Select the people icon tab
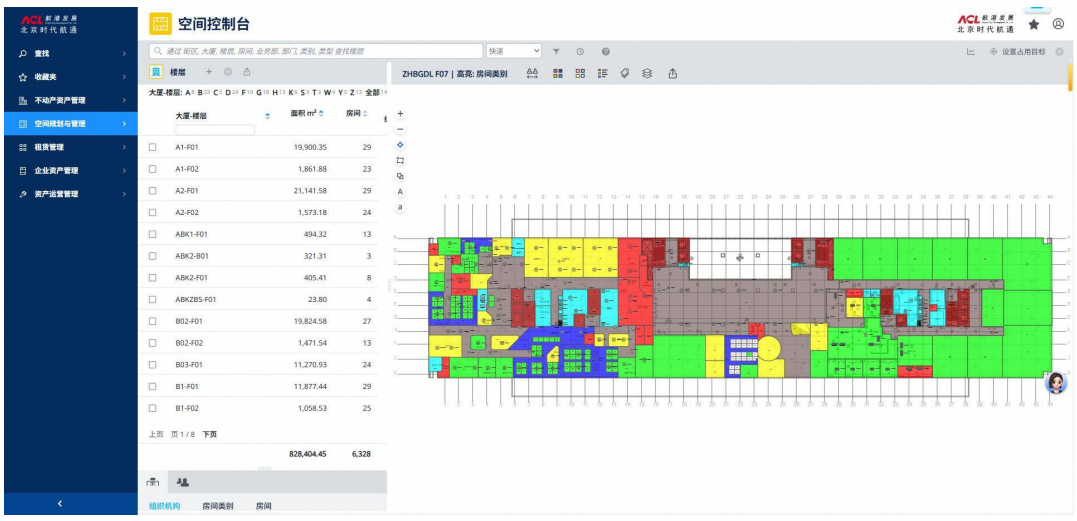The height and width of the screenshot is (521, 1077). point(183,482)
